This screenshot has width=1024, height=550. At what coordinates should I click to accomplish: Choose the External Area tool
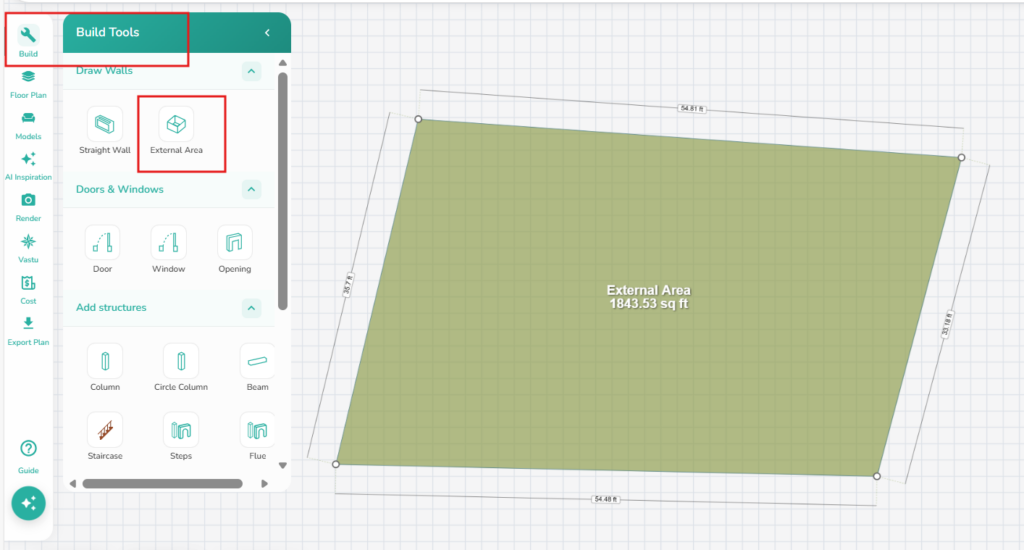176,125
